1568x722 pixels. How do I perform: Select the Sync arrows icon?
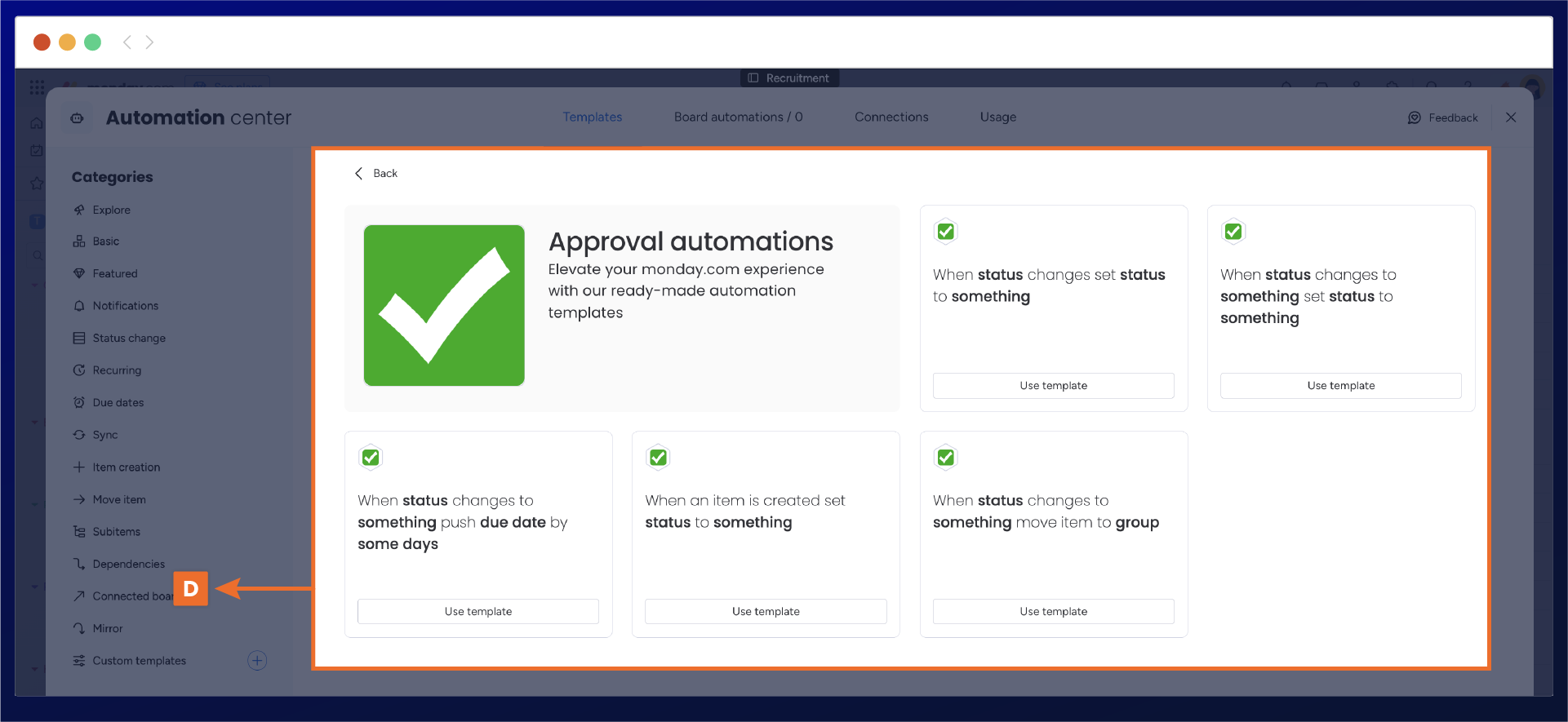(79, 435)
